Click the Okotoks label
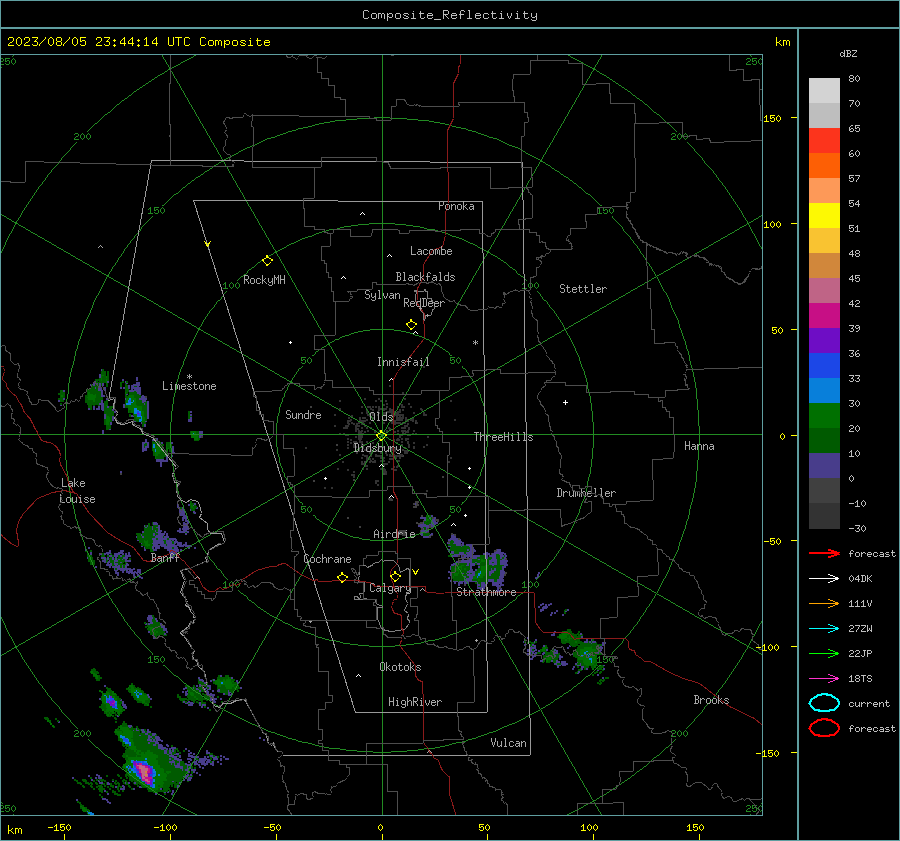 pyautogui.click(x=400, y=667)
